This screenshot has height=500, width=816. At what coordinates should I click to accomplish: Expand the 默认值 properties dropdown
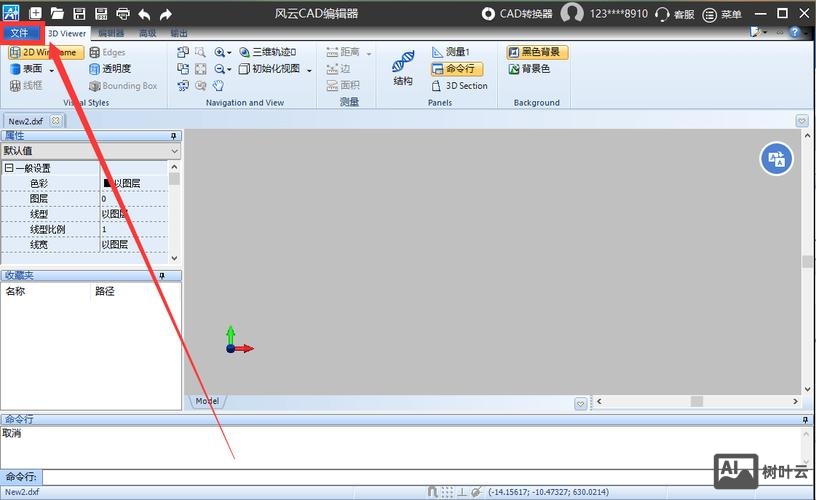[x=174, y=151]
